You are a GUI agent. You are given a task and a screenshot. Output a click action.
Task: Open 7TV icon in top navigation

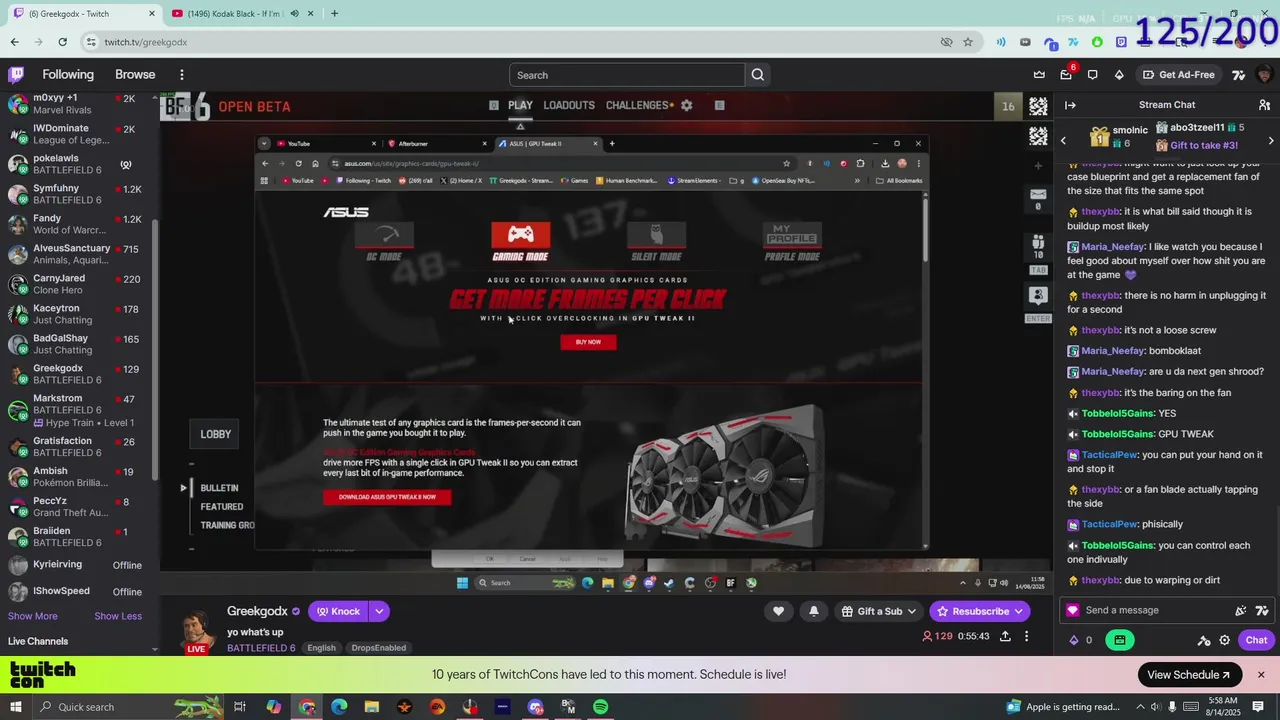click(x=1238, y=75)
